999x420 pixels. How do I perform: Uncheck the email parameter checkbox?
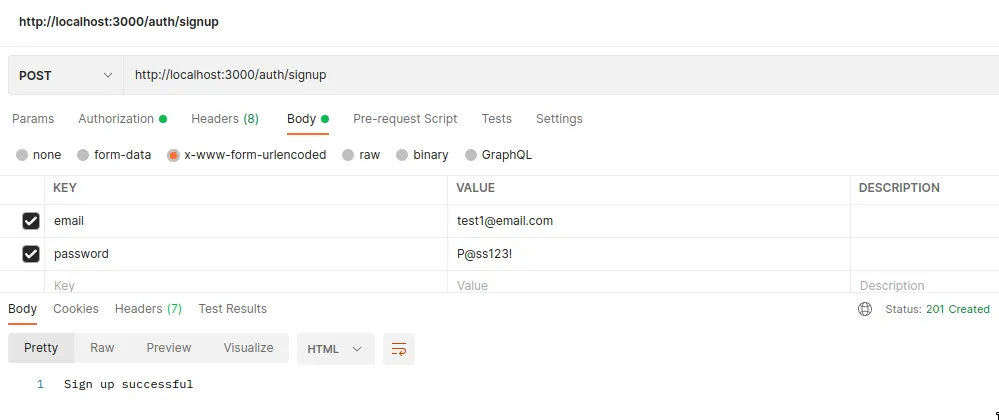click(31, 221)
